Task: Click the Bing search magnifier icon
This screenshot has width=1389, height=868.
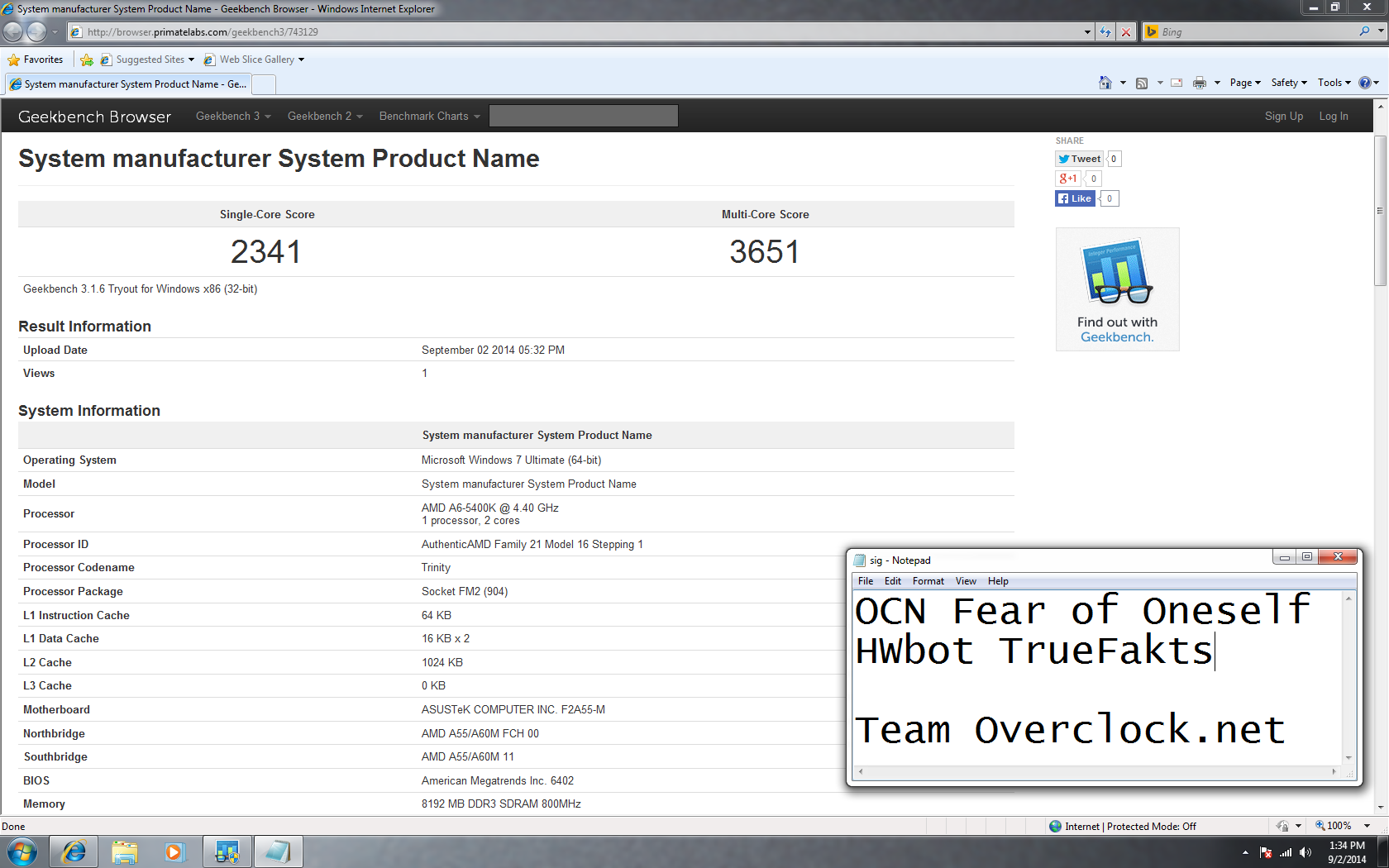Action: (x=1364, y=31)
